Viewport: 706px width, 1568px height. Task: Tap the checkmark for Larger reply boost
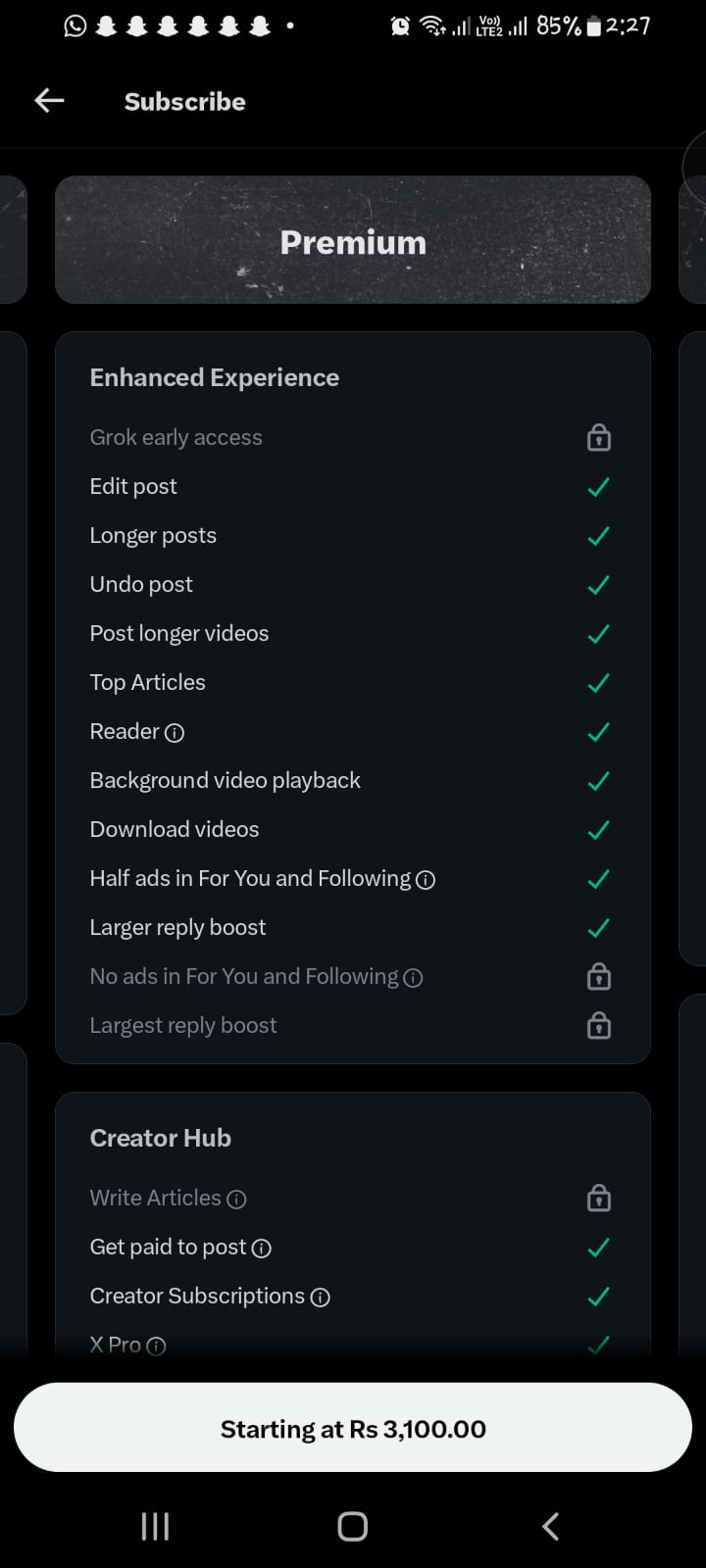(598, 927)
